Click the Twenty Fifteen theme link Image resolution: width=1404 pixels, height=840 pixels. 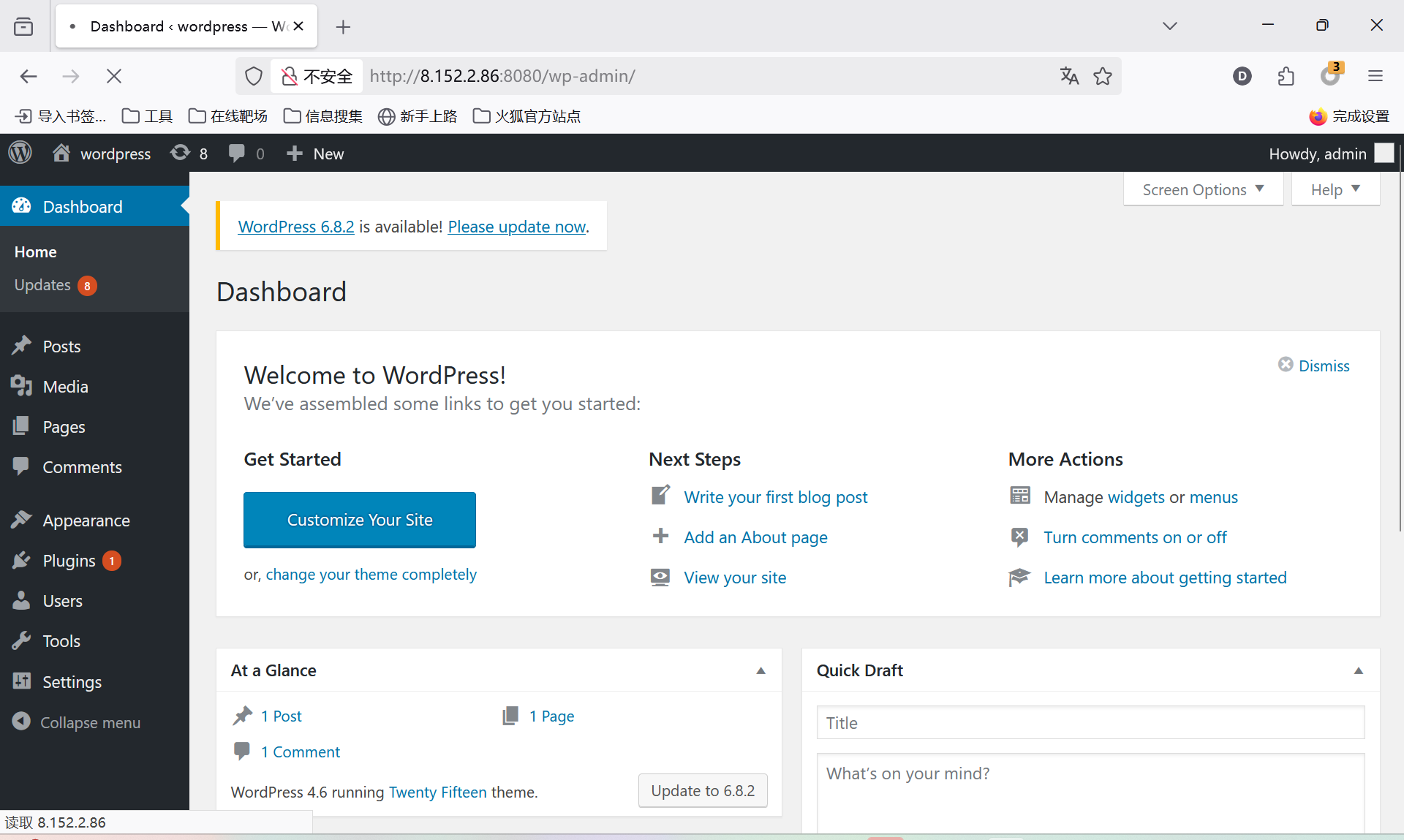437,792
